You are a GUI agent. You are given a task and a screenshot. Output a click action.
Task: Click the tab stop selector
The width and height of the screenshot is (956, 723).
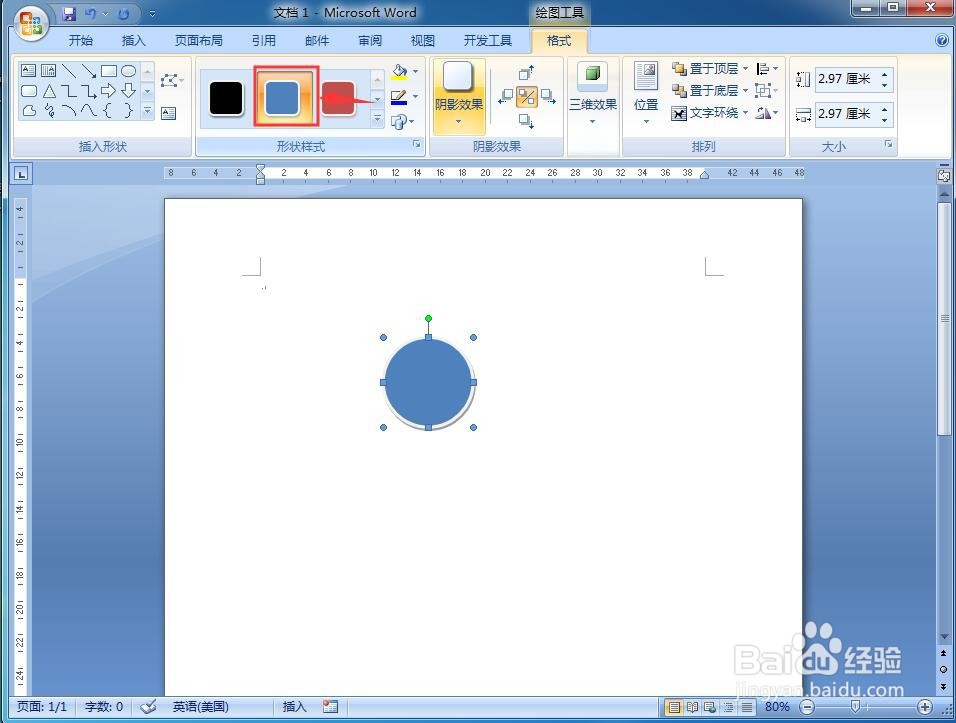[x=21, y=174]
